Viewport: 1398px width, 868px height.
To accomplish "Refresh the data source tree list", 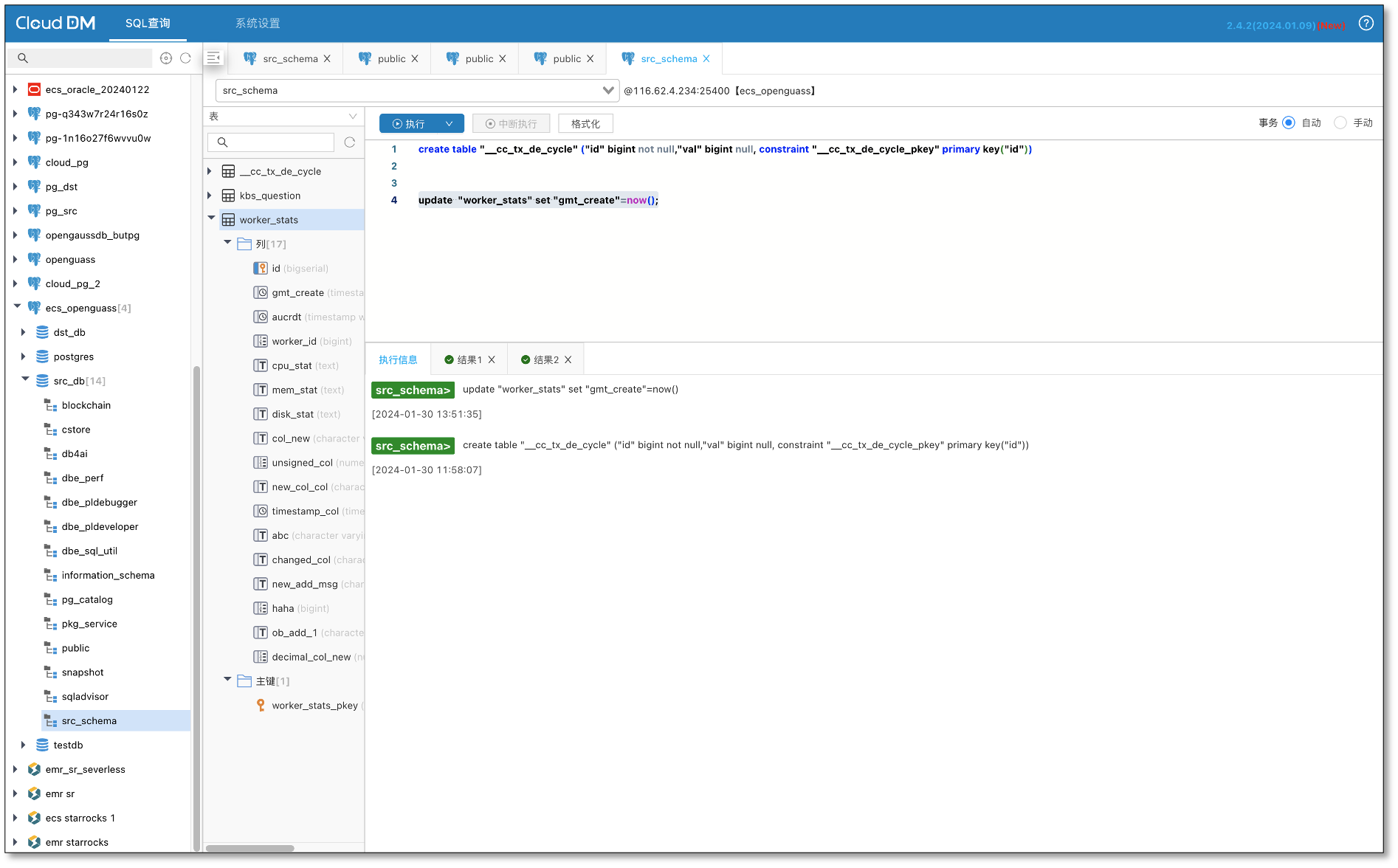I will click(x=186, y=58).
